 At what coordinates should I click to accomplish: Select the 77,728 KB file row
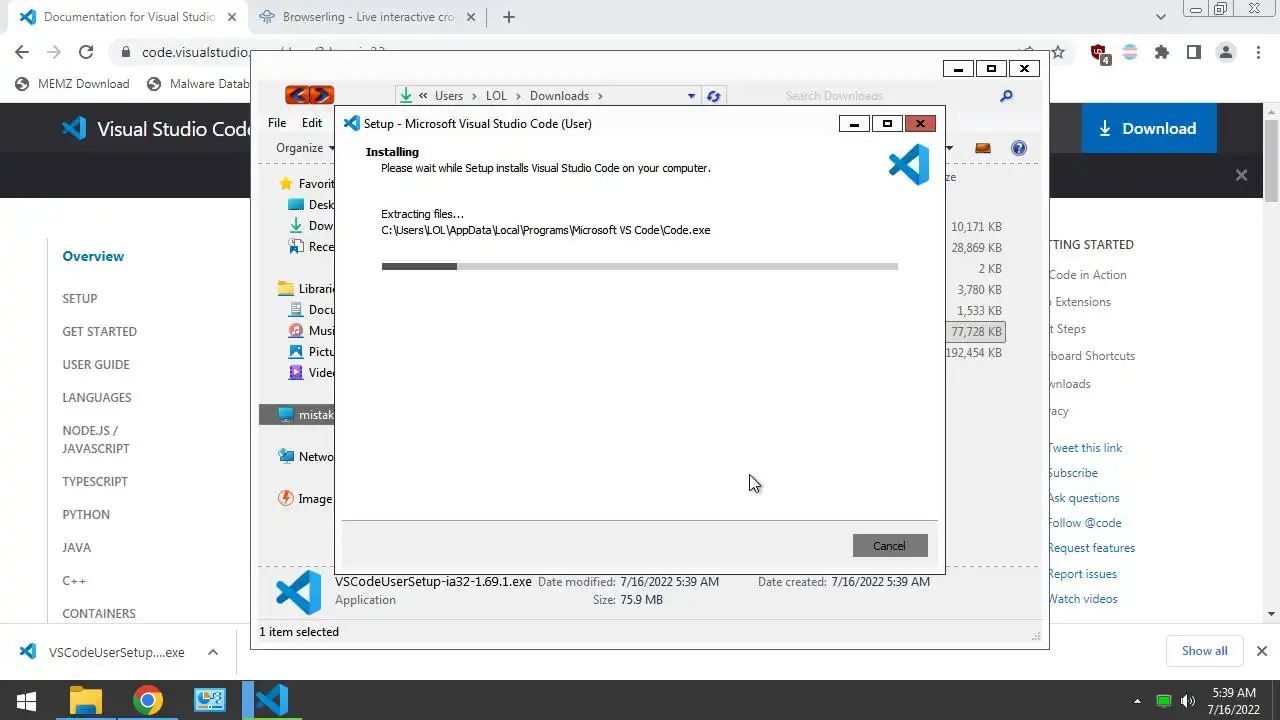[x=976, y=332]
